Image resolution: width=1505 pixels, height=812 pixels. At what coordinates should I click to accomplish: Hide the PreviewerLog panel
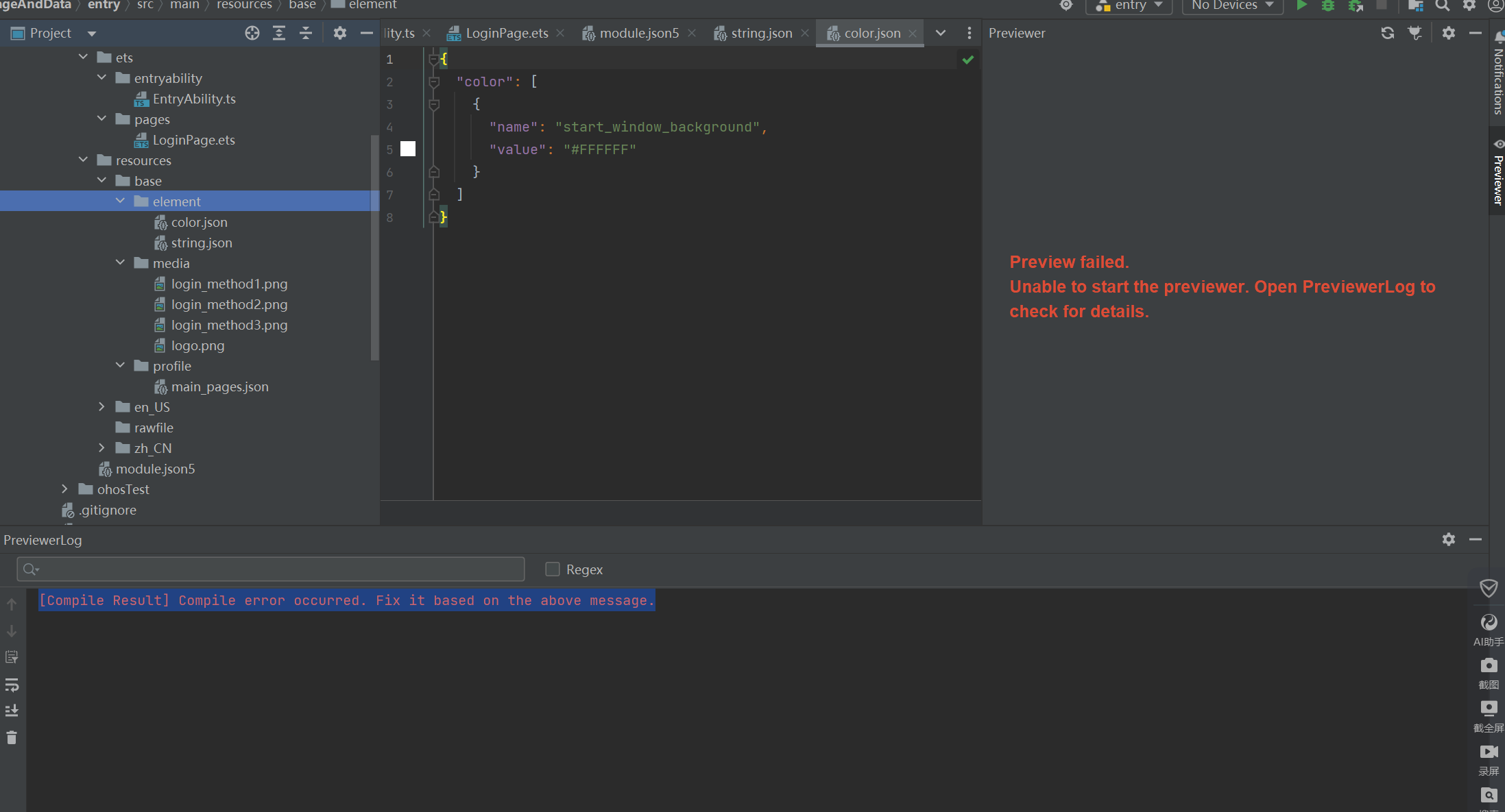coord(1476,539)
